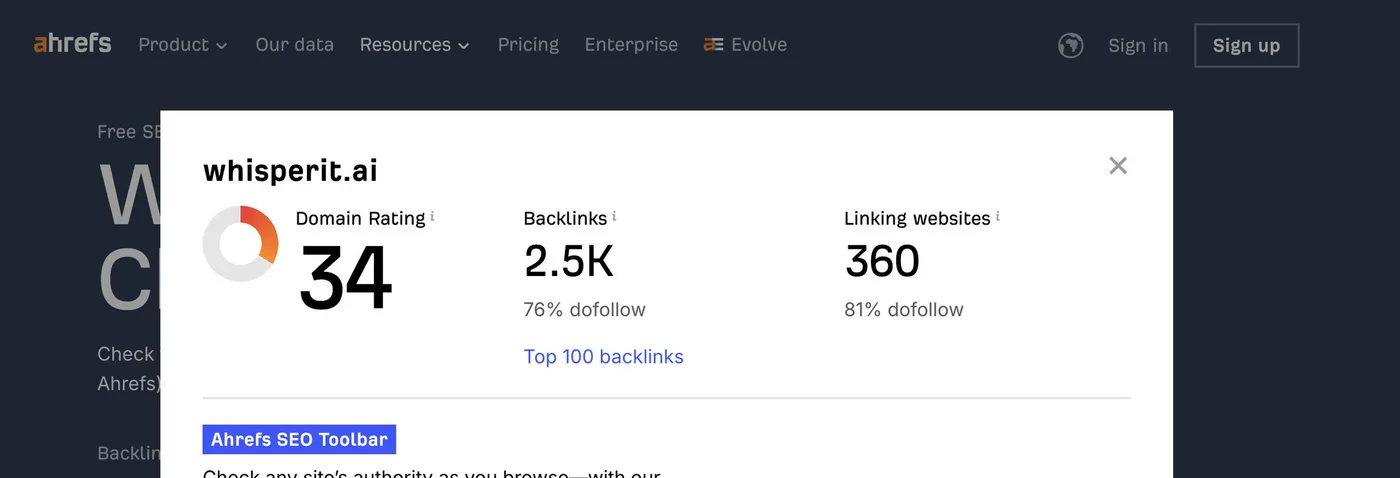Open the Enterprise page
The width and height of the screenshot is (1400, 478).
coord(631,45)
